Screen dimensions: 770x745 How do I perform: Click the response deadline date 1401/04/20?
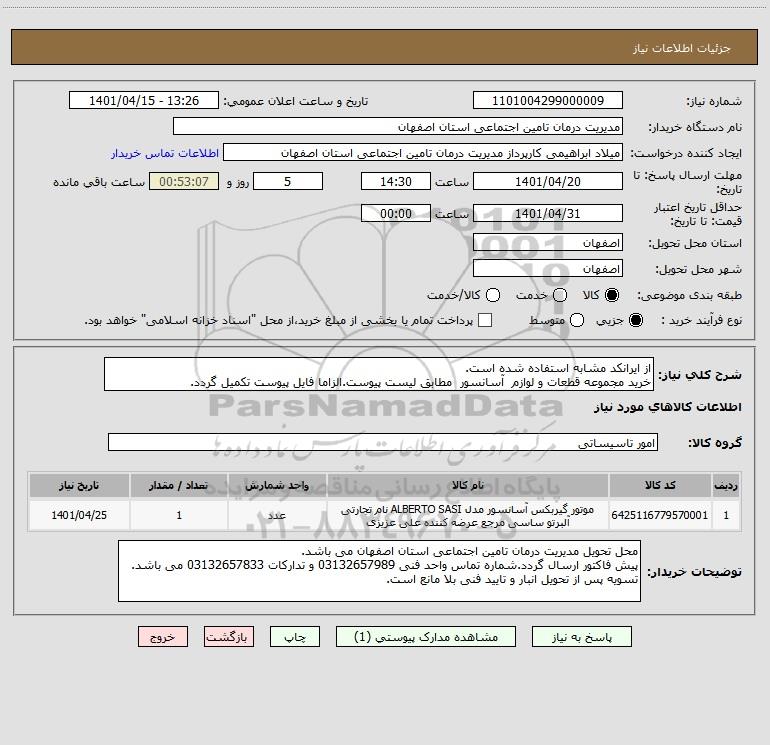(x=548, y=181)
